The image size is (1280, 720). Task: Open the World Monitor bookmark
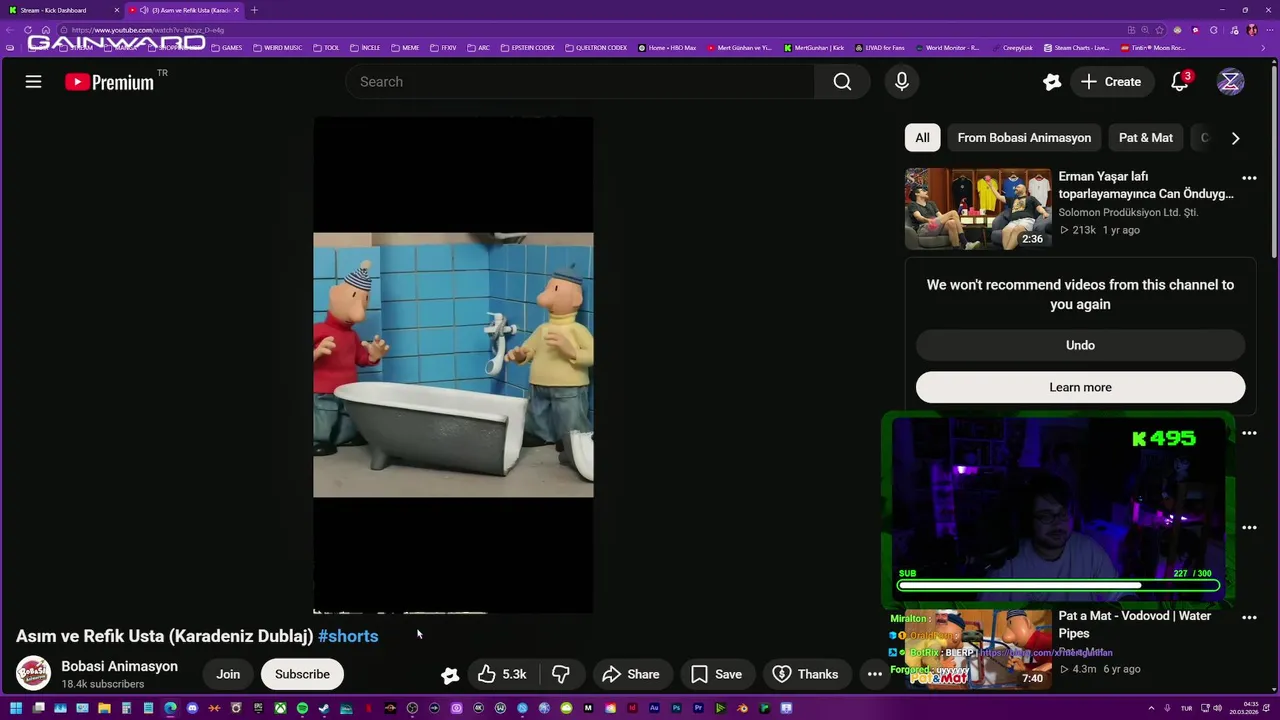946,48
